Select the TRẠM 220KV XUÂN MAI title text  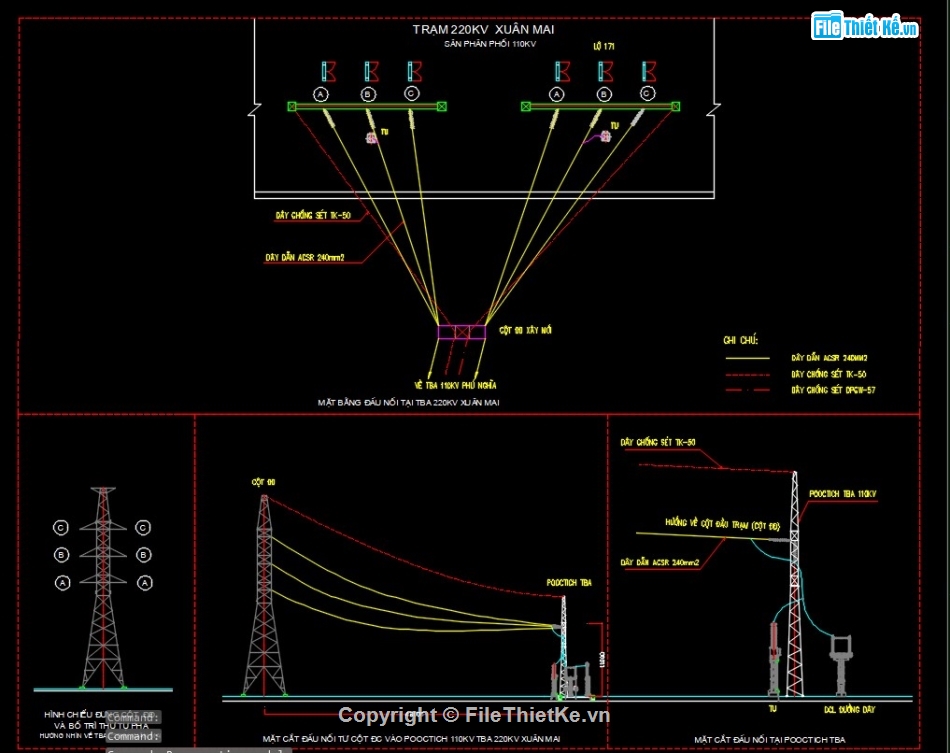483,29
